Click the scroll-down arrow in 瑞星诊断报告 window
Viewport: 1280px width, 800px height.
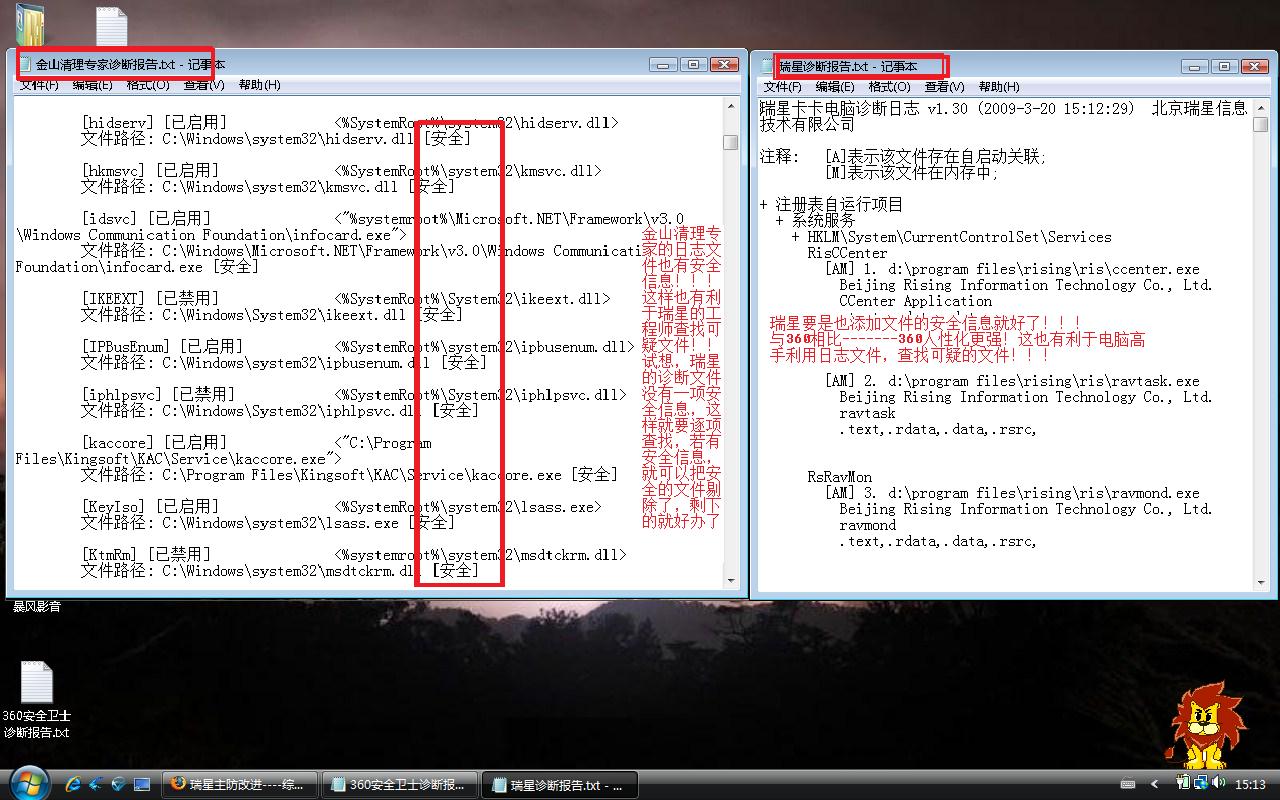[1262, 582]
